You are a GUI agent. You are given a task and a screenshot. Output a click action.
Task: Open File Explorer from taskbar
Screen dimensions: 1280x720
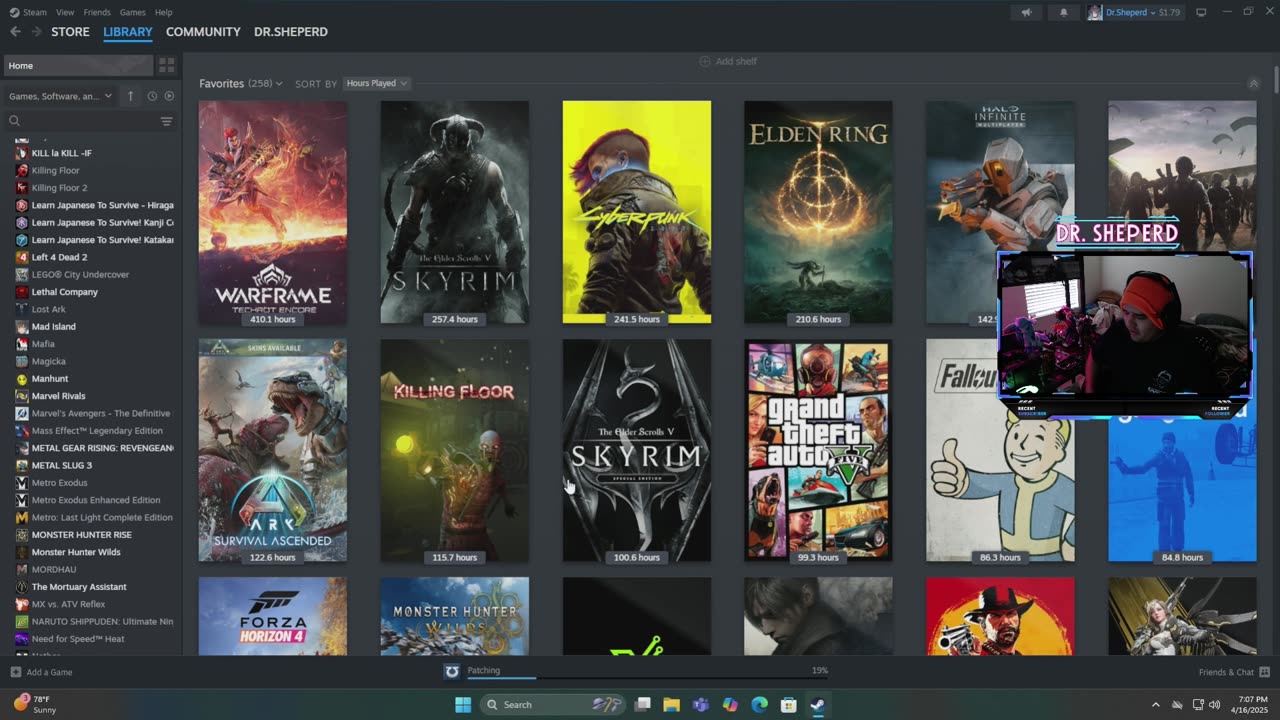tap(672, 705)
